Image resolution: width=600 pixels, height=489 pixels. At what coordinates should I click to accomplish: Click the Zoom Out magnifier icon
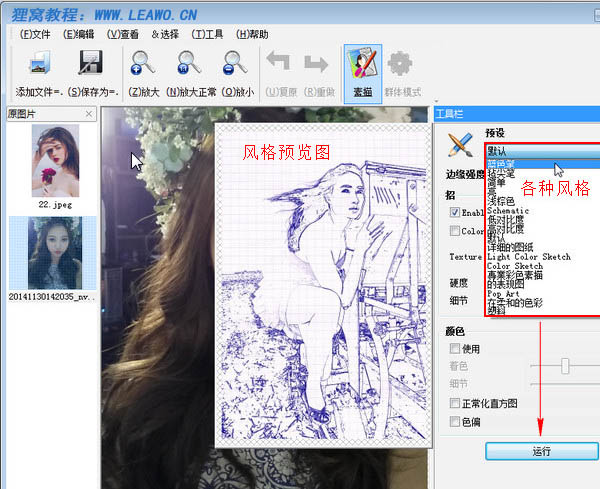coord(235,63)
